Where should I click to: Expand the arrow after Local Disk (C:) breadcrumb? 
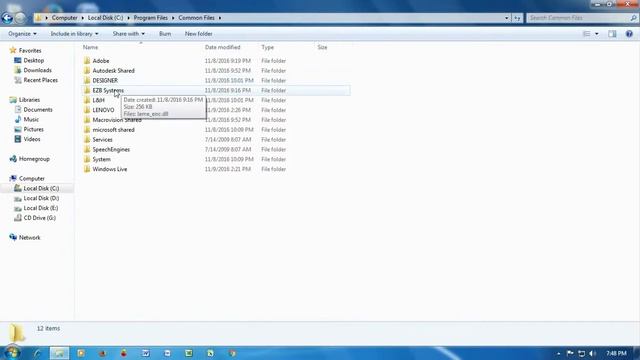coord(128,18)
